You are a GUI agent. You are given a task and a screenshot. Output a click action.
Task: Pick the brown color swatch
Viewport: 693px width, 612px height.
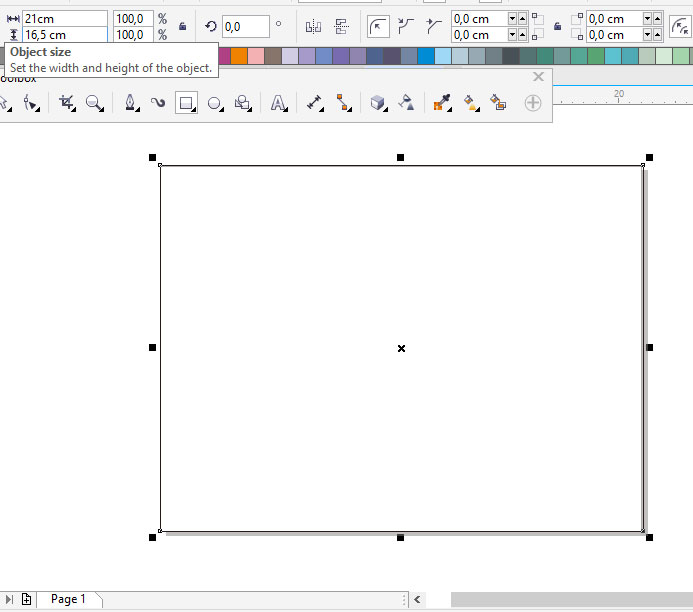tap(273, 56)
